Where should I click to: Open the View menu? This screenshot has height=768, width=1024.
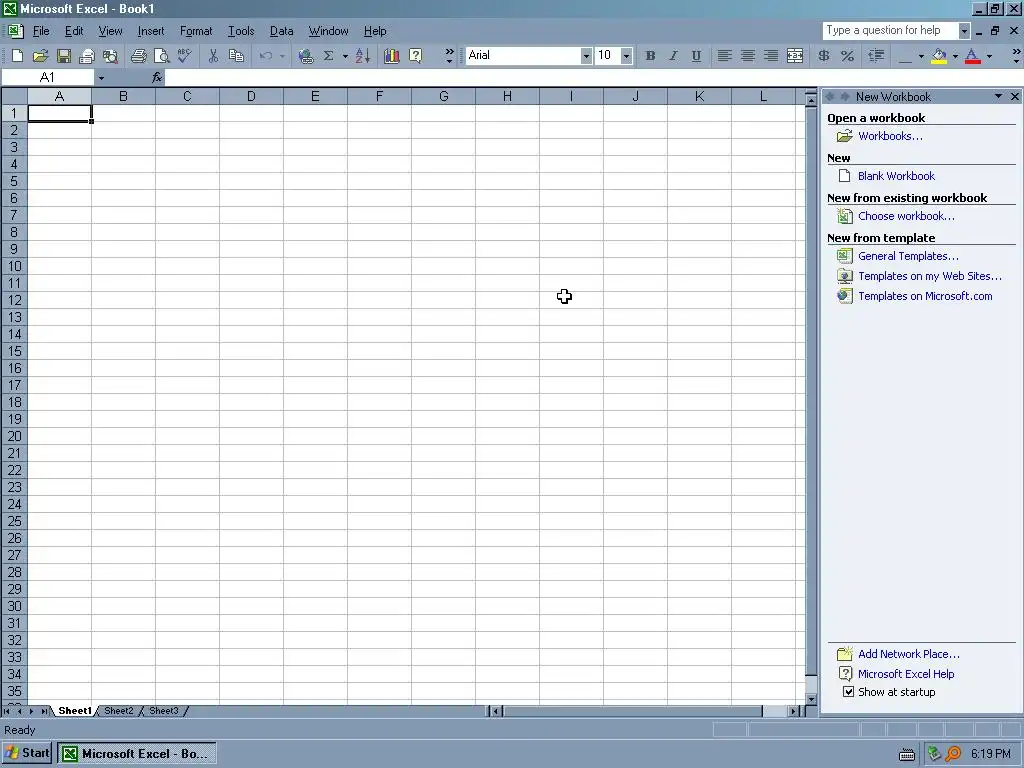(x=110, y=31)
